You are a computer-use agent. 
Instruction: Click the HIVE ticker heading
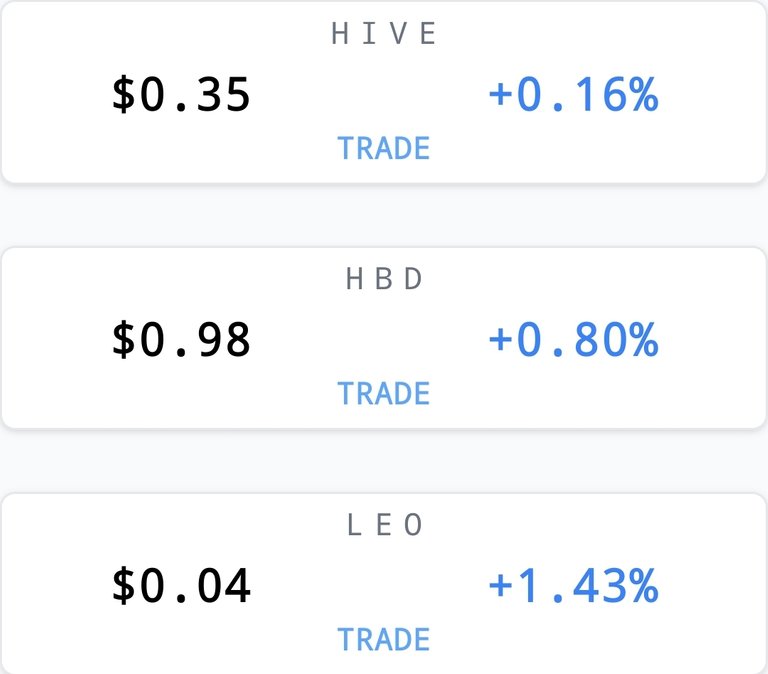(384, 33)
